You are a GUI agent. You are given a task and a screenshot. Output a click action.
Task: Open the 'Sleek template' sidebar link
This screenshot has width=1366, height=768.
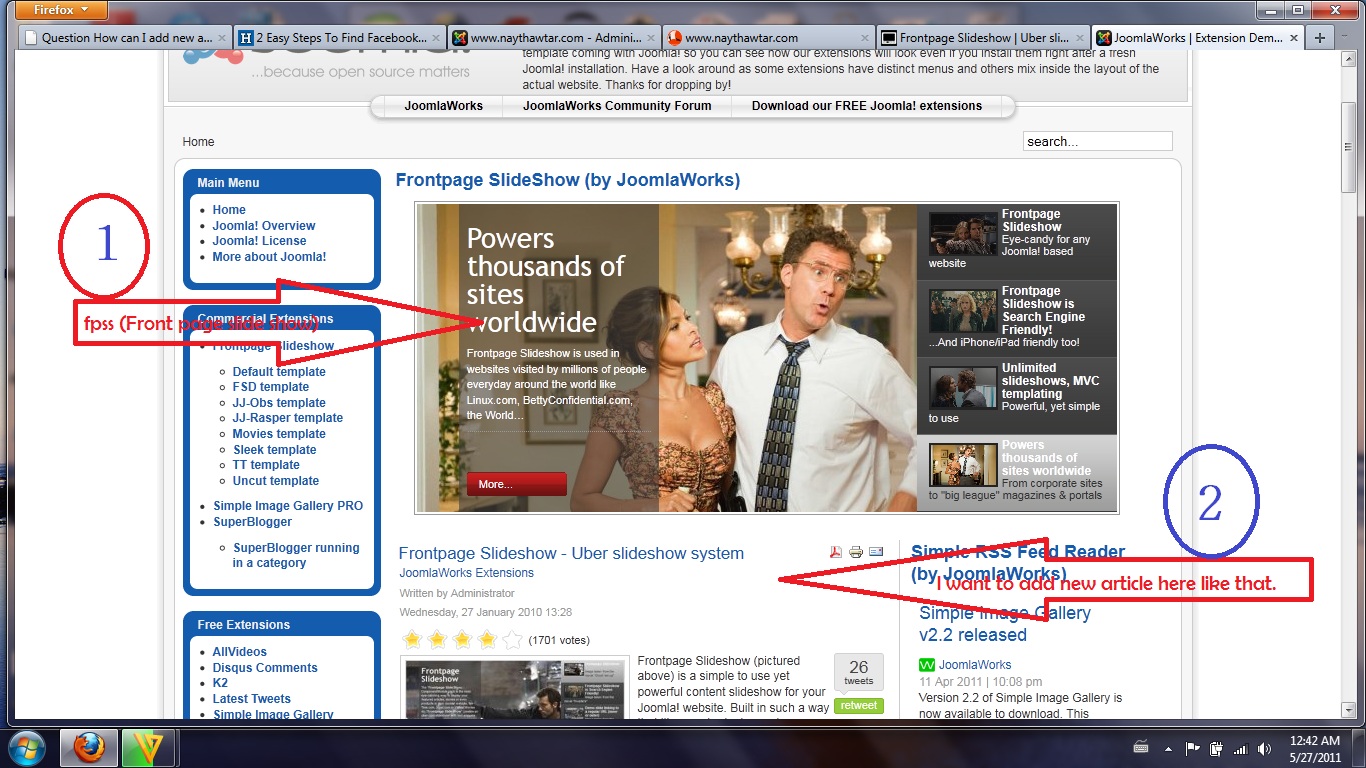[274, 450]
